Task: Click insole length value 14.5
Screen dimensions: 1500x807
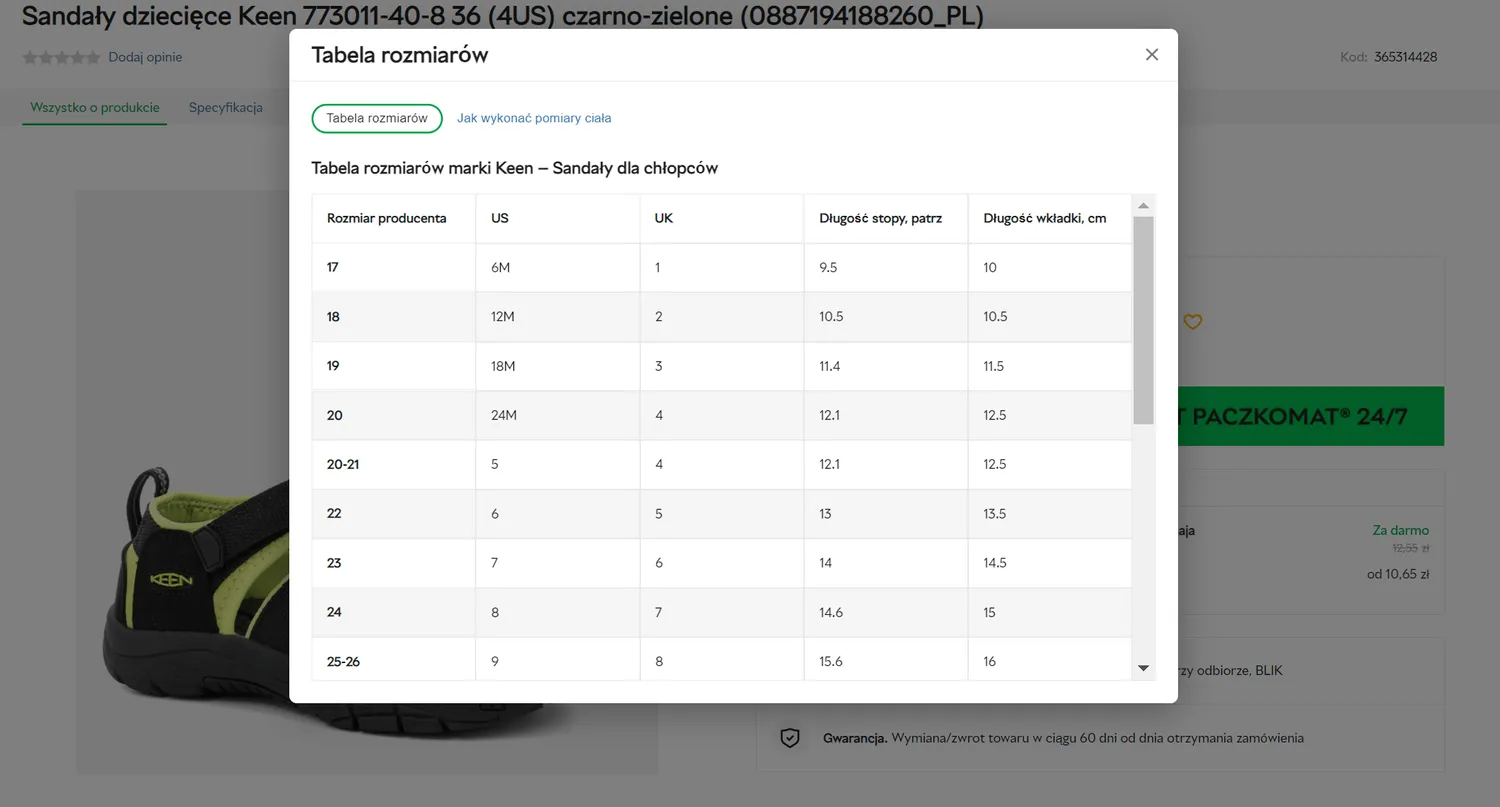Action: click(x=995, y=562)
